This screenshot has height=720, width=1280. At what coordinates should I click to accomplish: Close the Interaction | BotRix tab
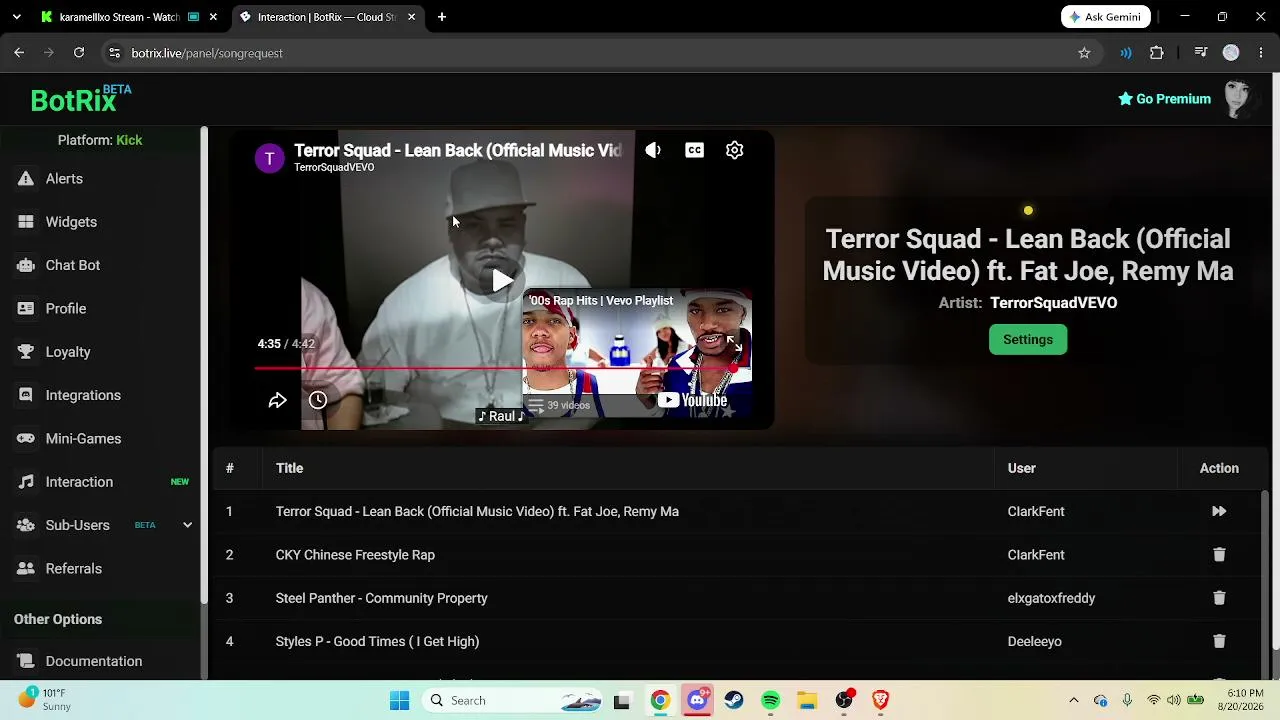(x=411, y=17)
